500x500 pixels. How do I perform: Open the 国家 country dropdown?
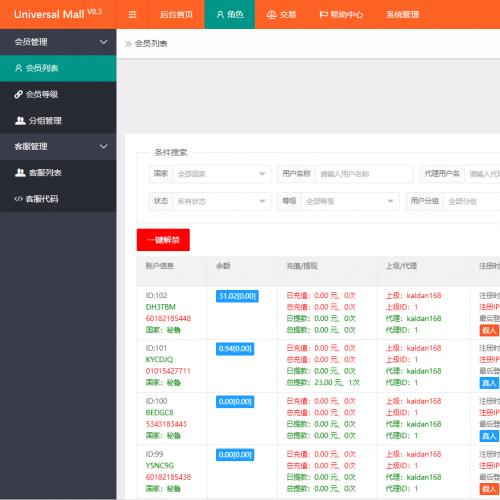click(x=222, y=174)
